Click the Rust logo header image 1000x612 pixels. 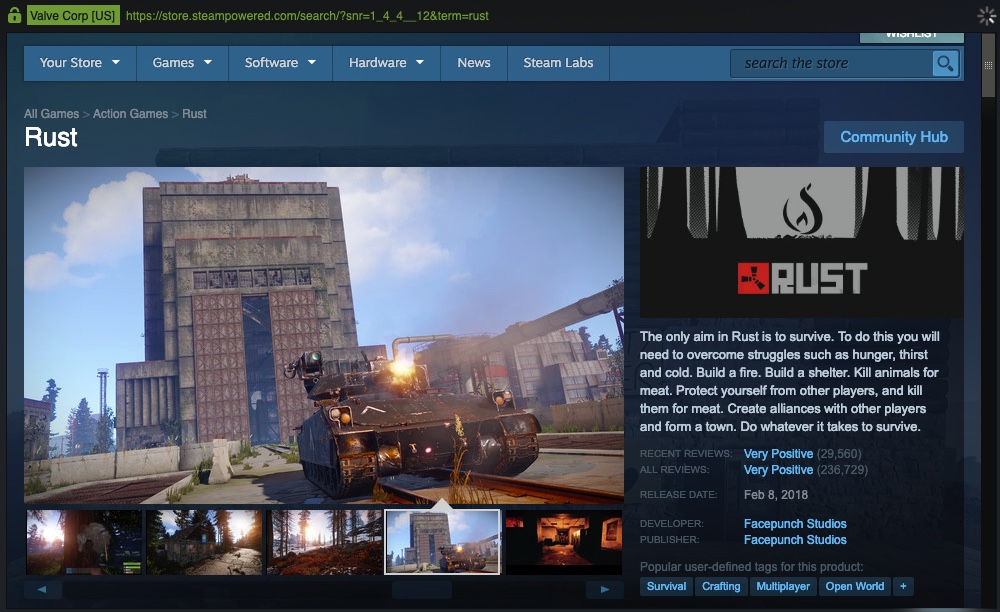[x=801, y=242]
